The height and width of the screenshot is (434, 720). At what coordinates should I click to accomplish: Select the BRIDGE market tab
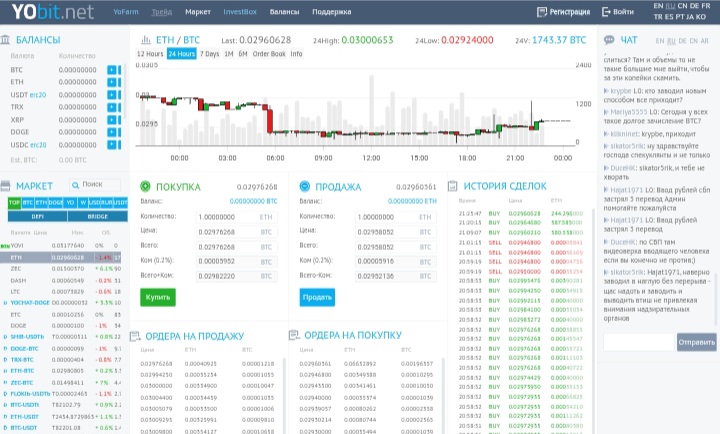click(98, 216)
